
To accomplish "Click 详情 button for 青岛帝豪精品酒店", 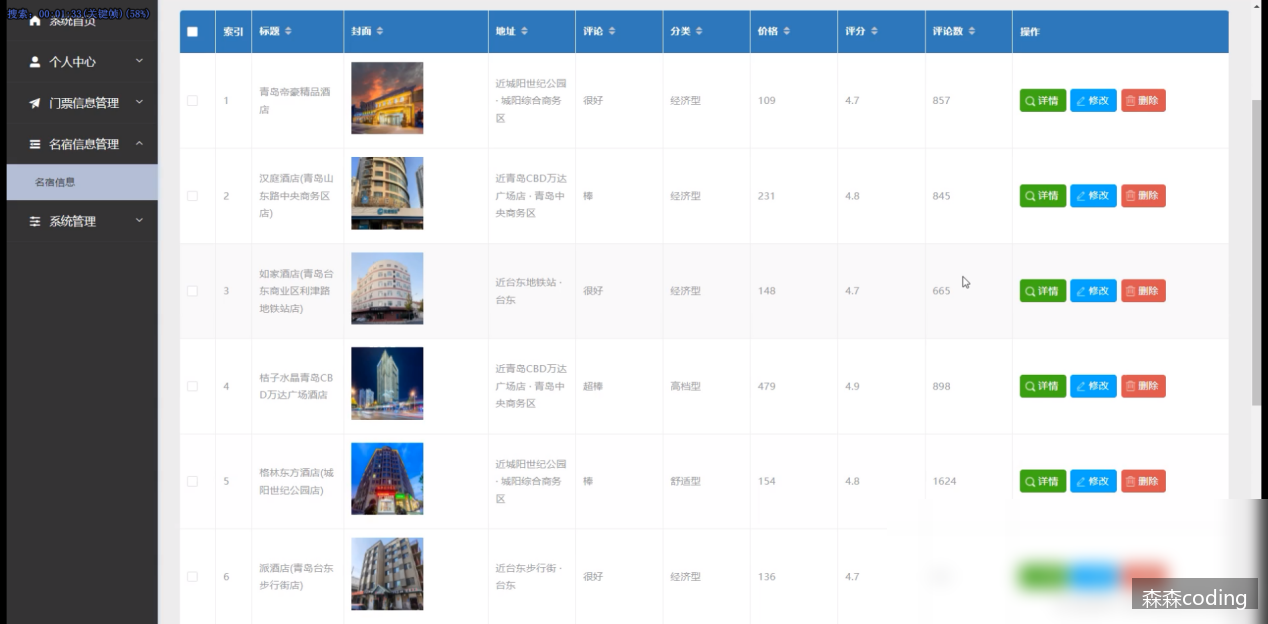I will pyautogui.click(x=1043, y=100).
